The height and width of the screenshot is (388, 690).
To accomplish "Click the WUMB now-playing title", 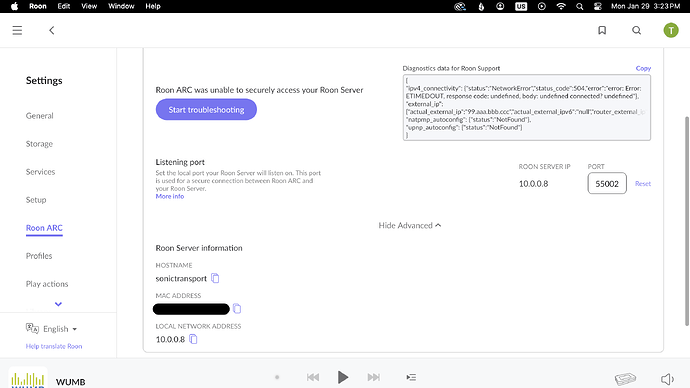I will click(x=70, y=382).
